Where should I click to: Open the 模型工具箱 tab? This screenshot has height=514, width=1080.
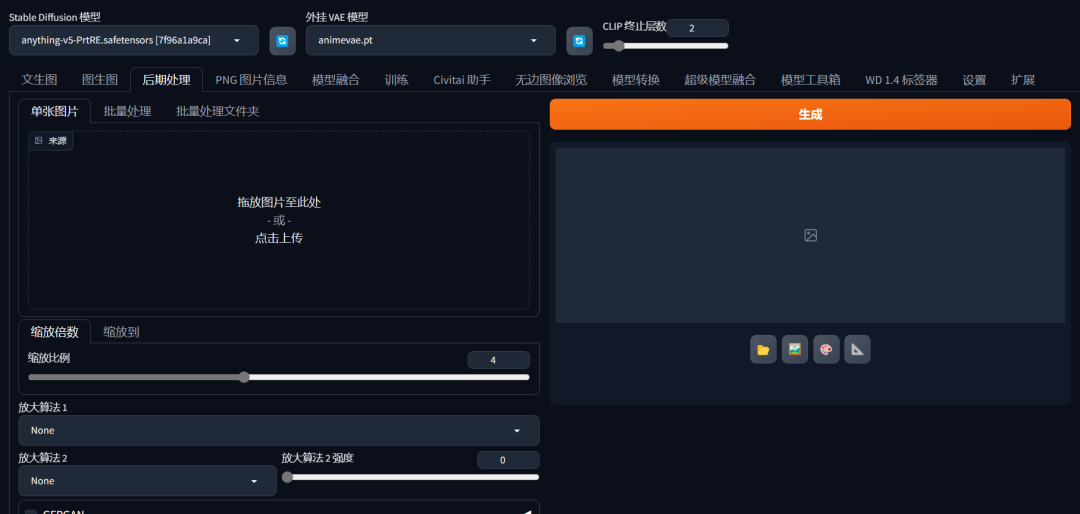point(811,80)
